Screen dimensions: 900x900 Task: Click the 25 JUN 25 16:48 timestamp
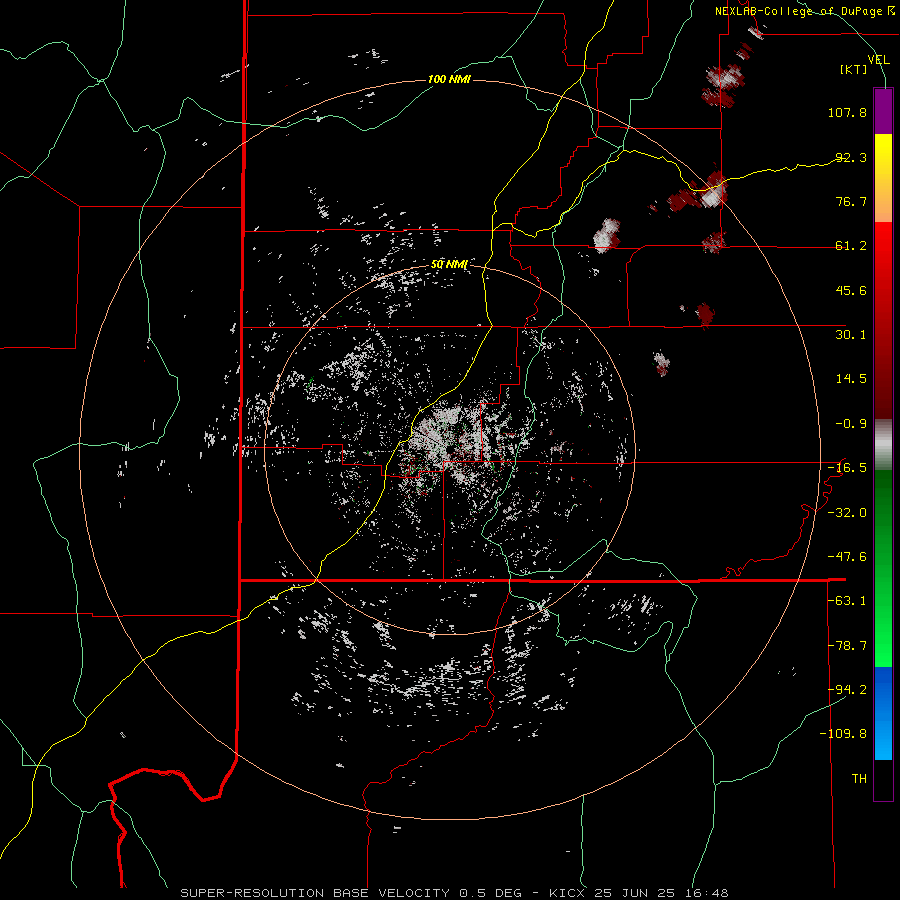(661, 893)
